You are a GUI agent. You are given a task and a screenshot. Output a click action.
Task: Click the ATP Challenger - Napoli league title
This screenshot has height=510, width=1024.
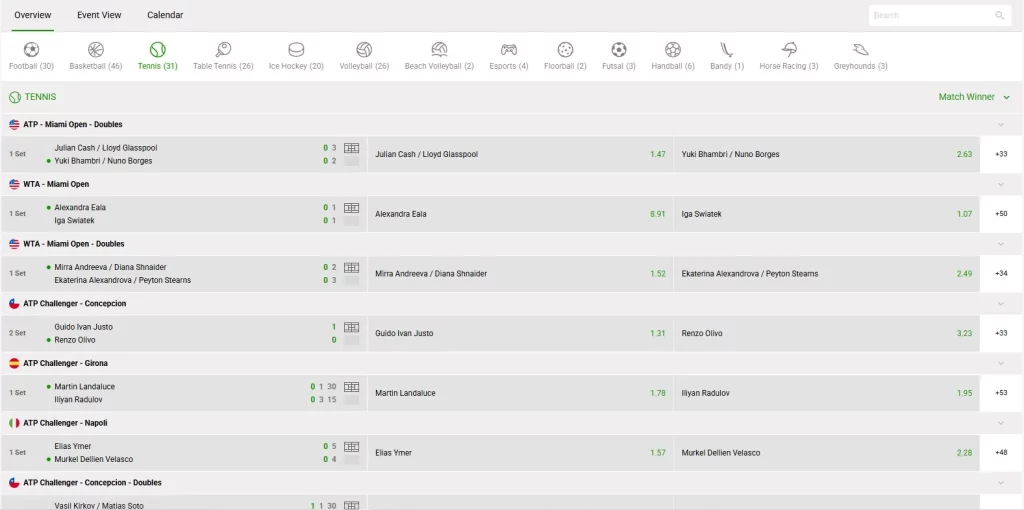coord(65,423)
